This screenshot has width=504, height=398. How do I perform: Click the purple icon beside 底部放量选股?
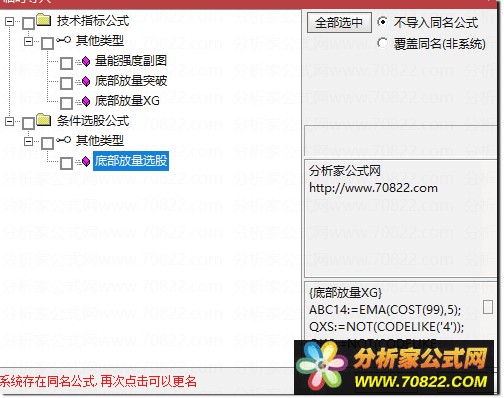click(x=86, y=161)
